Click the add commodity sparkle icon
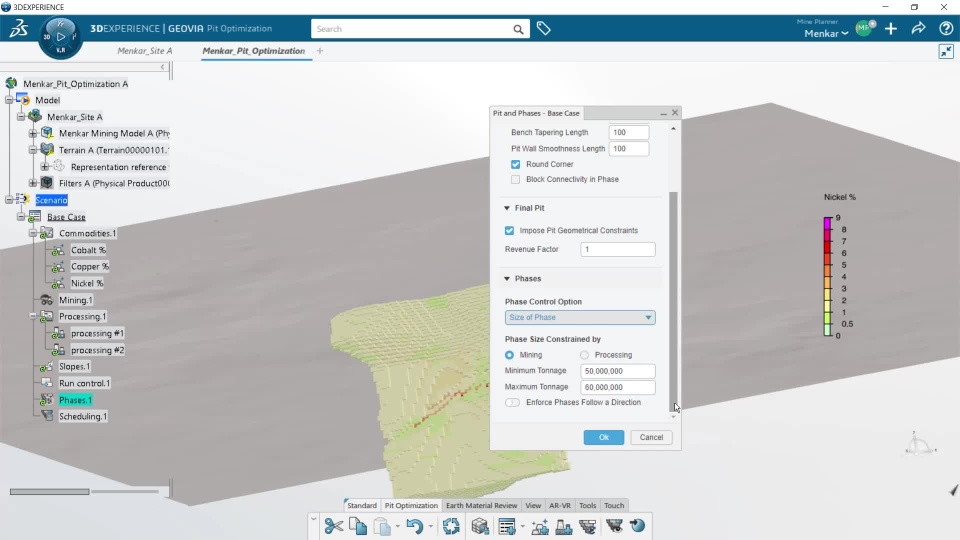Screen dimensions: 960x540 [540, 526]
